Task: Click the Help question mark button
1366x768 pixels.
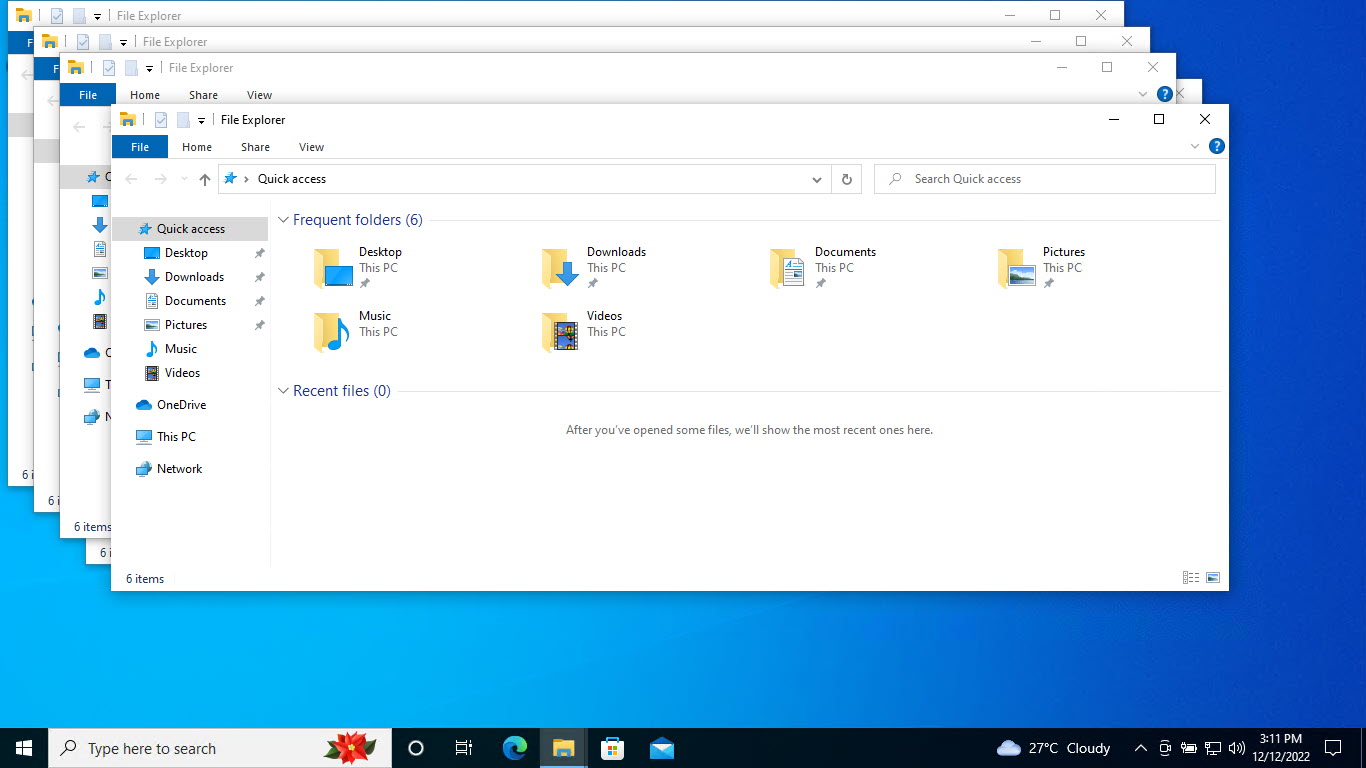Action: click(1217, 145)
